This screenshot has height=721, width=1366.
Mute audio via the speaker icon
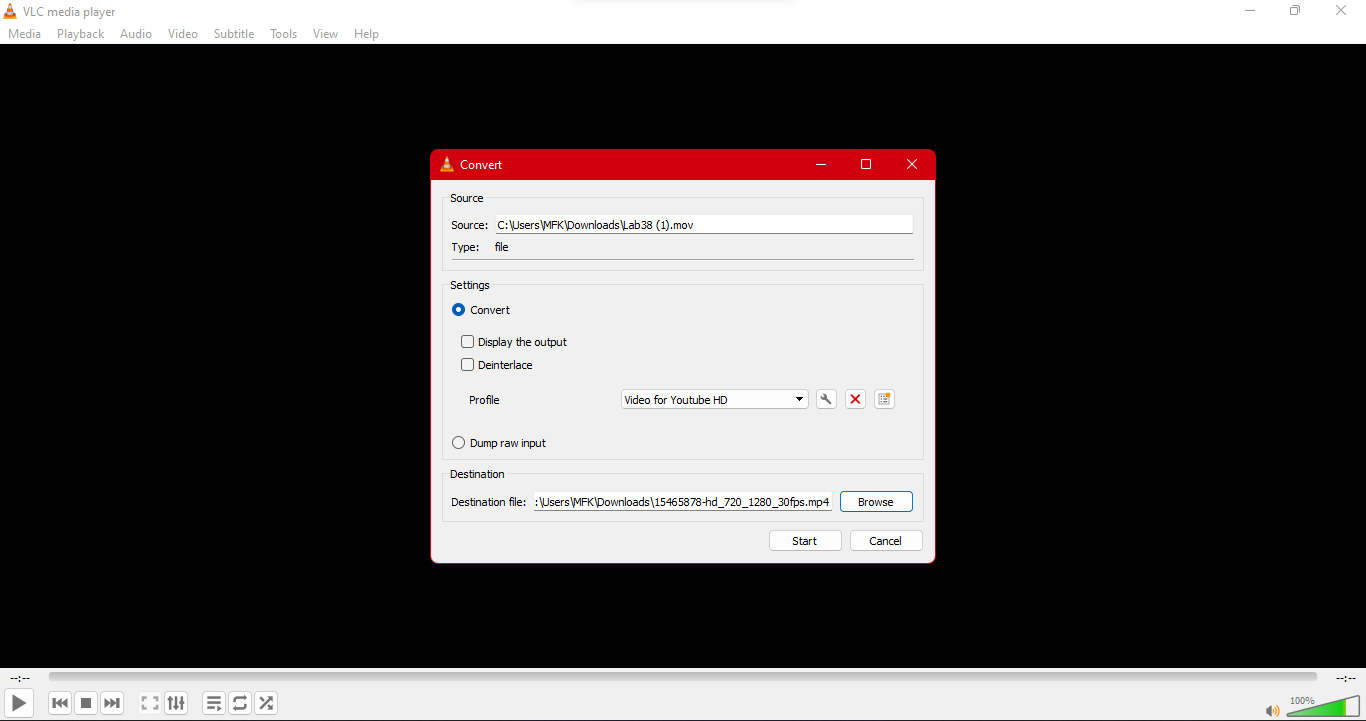click(x=1272, y=711)
